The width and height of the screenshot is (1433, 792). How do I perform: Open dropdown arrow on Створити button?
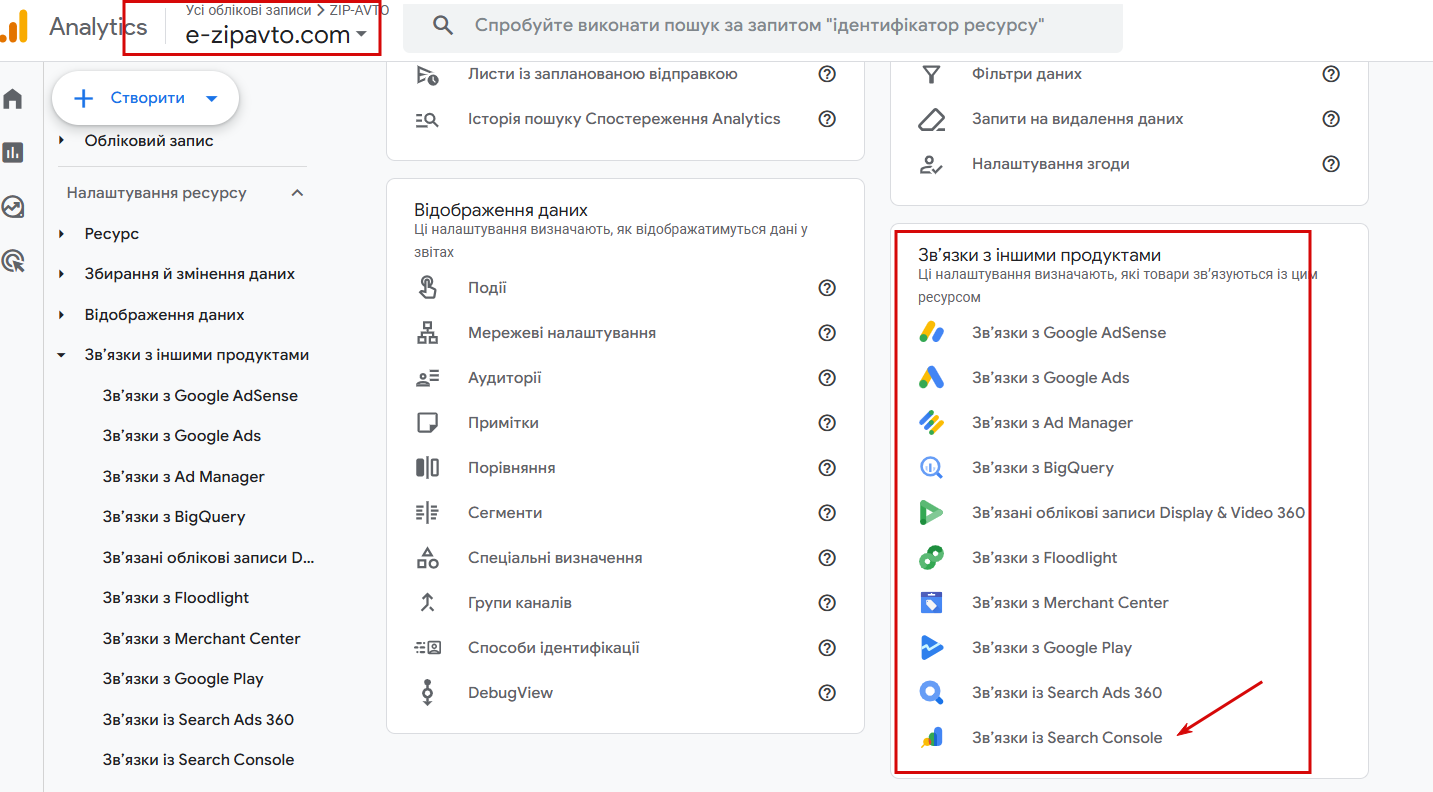pyautogui.click(x=211, y=98)
